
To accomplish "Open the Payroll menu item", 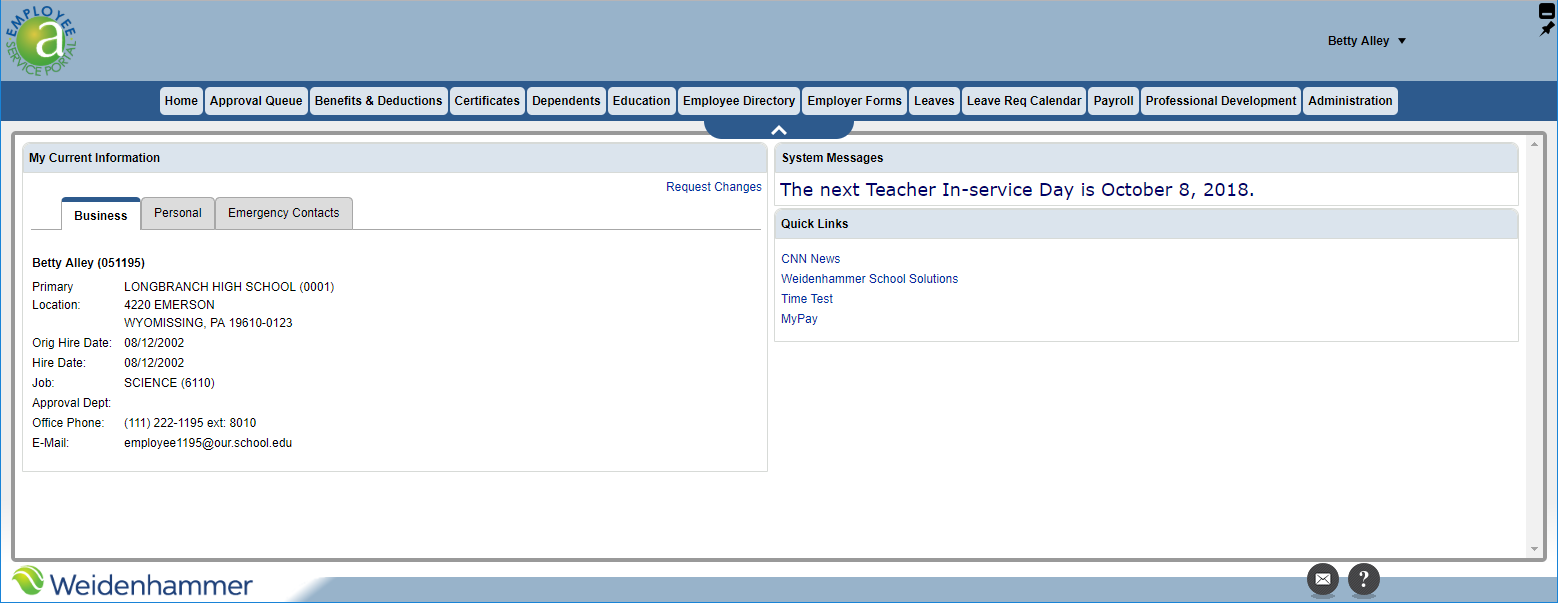I will coord(1113,101).
